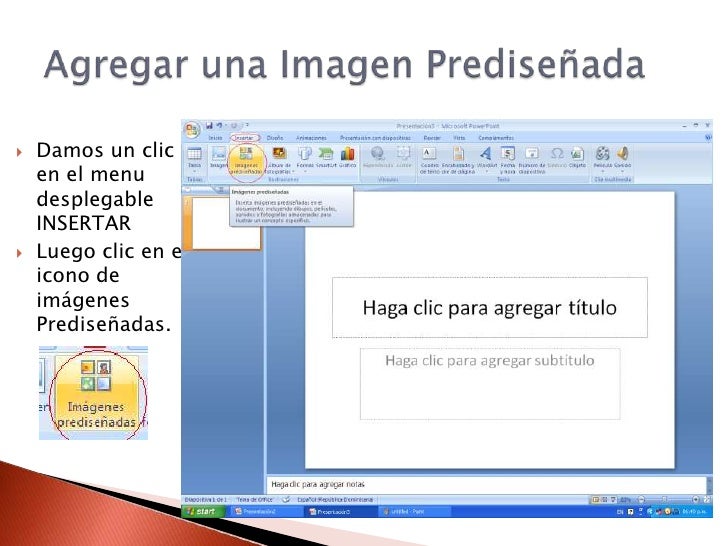This screenshot has height=546, width=728.
Task: Open the WordArt gallery
Action: click(487, 157)
